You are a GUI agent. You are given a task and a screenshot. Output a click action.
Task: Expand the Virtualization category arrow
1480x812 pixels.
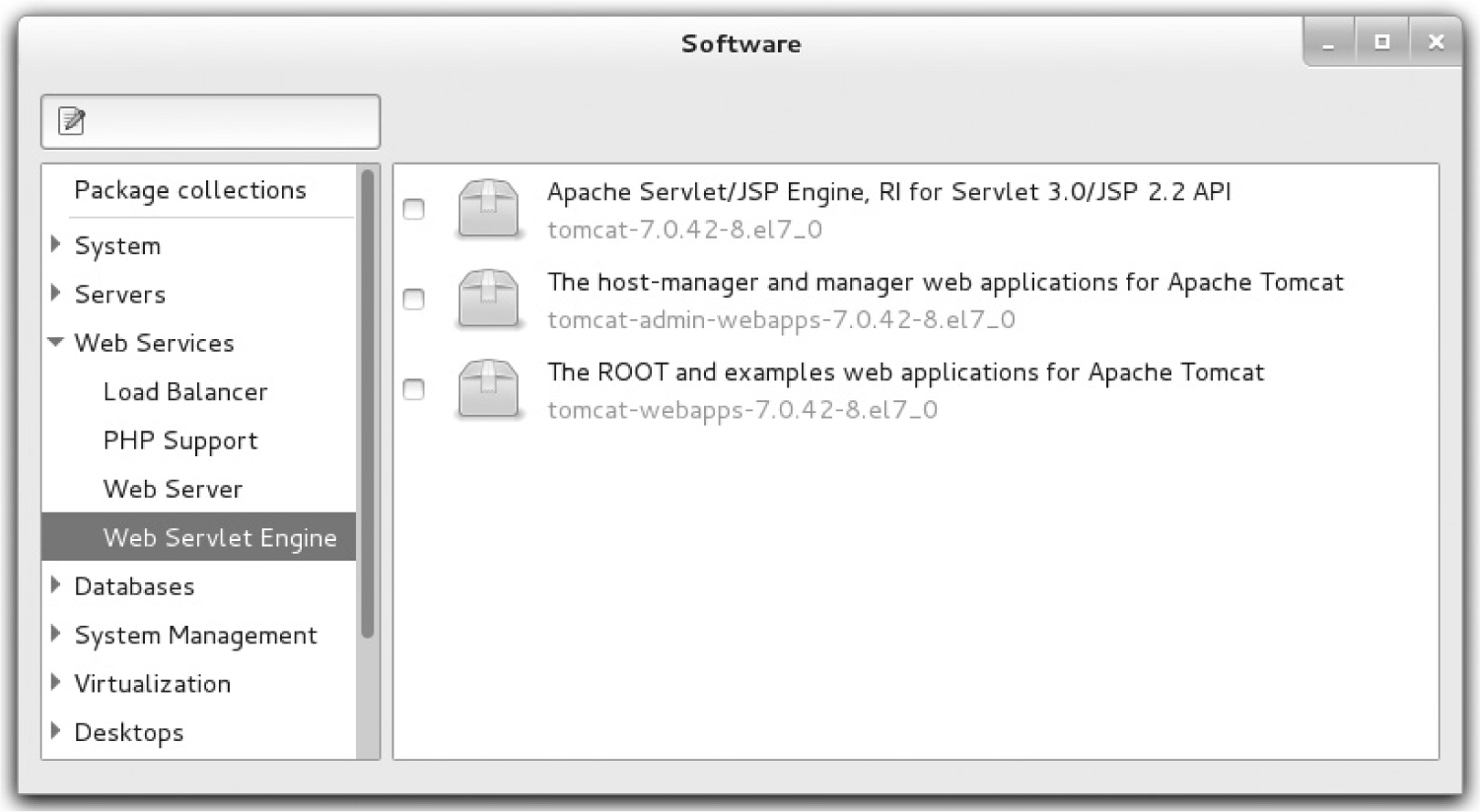56,682
